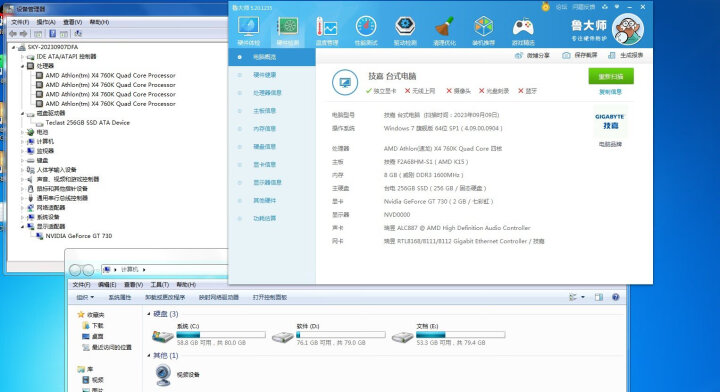Click the Explorer back navigation button
The height and width of the screenshot is (392, 720).
tap(75, 270)
